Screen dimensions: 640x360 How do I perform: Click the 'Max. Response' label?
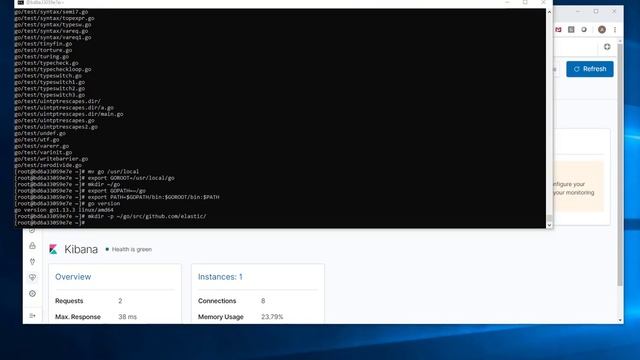(78, 317)
